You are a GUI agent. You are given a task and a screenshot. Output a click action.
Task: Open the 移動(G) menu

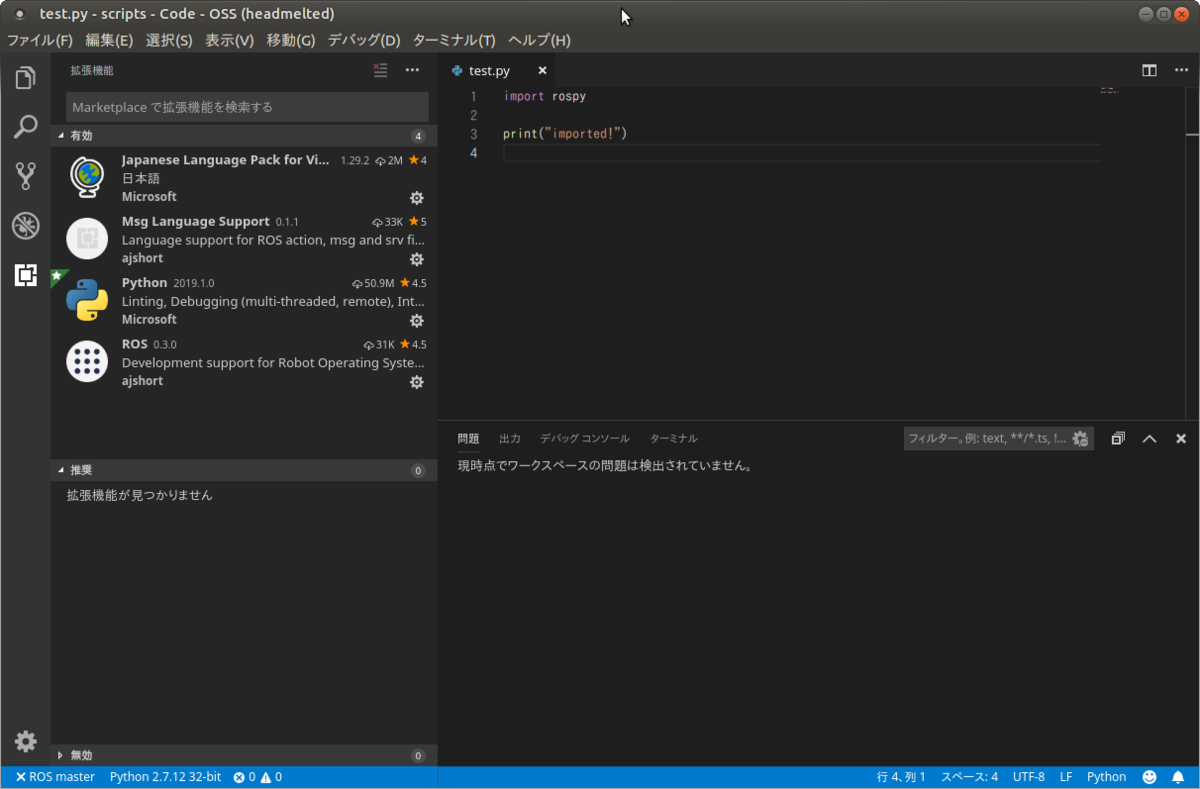tap(291, 40)
